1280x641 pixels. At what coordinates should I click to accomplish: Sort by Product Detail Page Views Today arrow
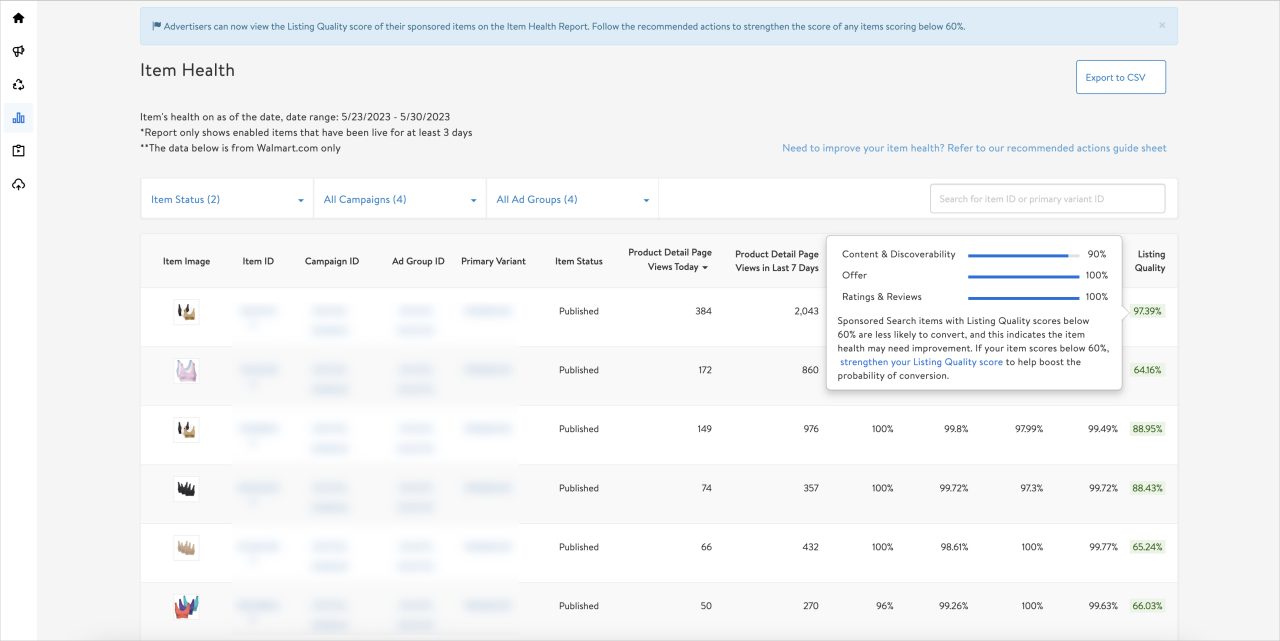[704, 268]
